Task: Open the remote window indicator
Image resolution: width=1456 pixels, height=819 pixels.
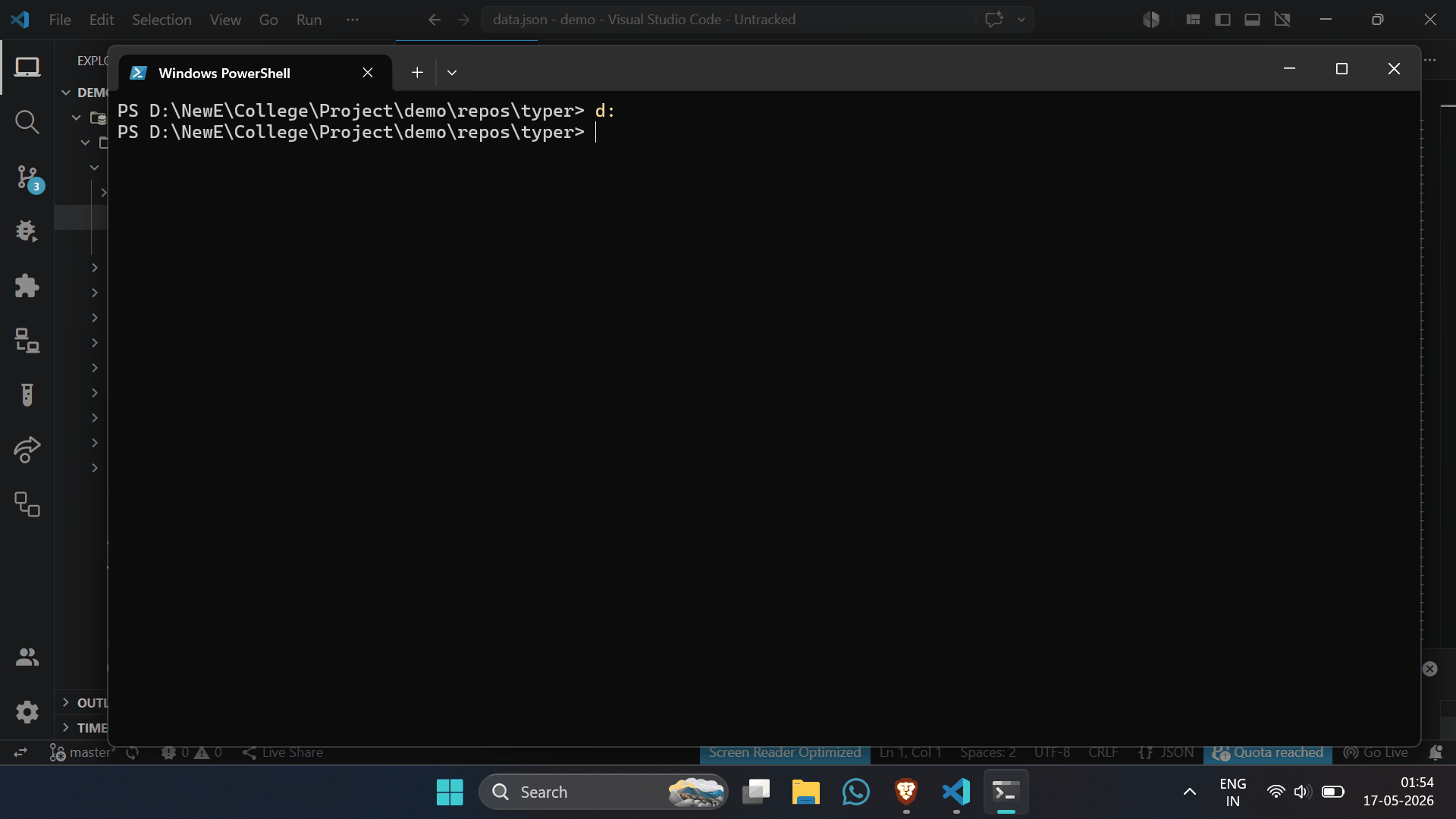Action: click(x=20, y=752)
